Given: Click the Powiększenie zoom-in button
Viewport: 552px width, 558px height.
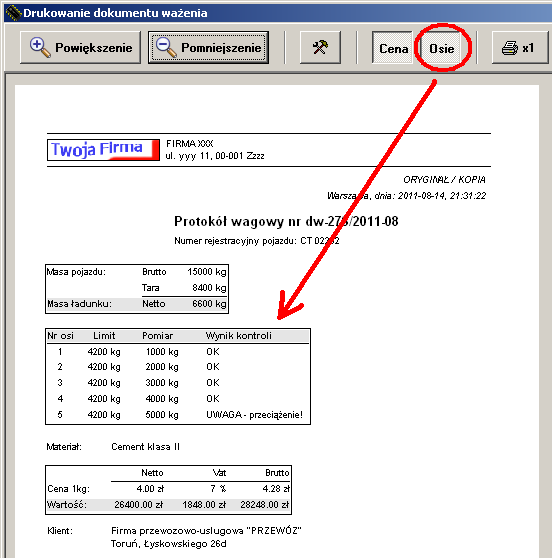Looking at the screenshot, I should tap(80, 47).
